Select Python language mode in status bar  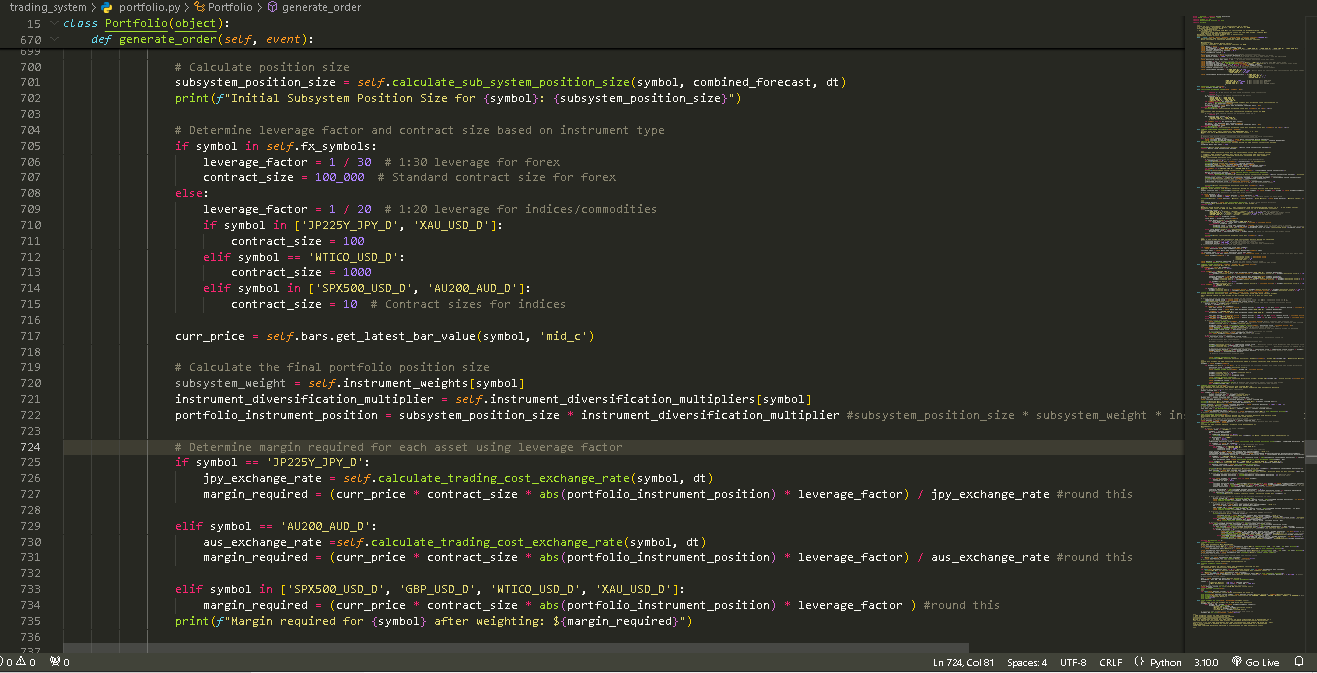point(1165,662)
